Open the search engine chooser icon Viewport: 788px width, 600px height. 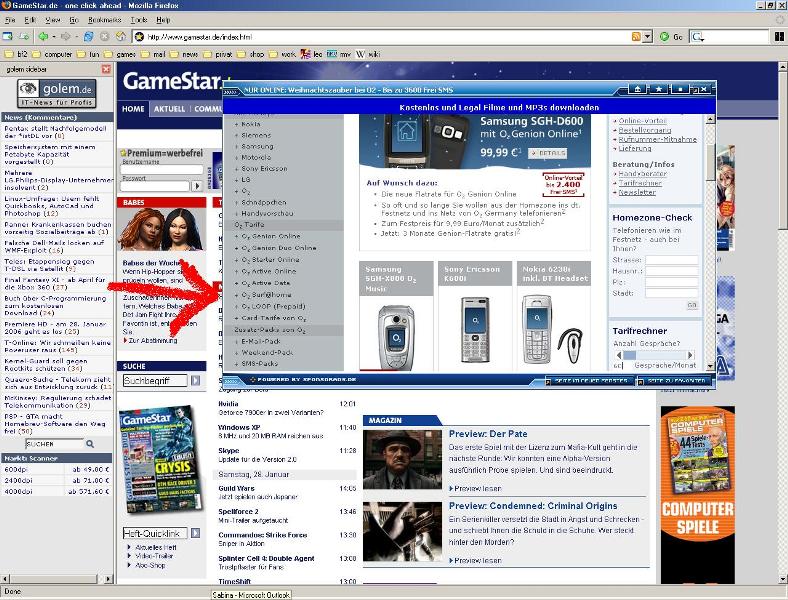click(x=698, y=37)
